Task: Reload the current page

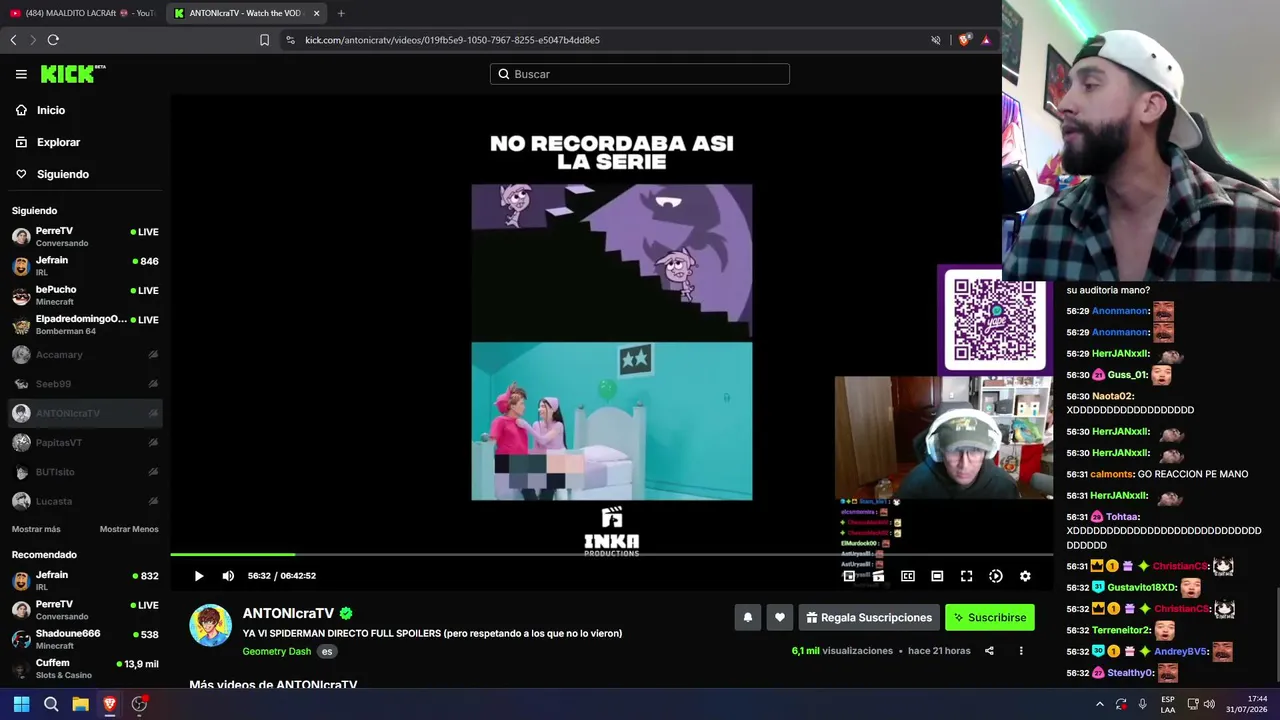Action: tap(53, 40)
